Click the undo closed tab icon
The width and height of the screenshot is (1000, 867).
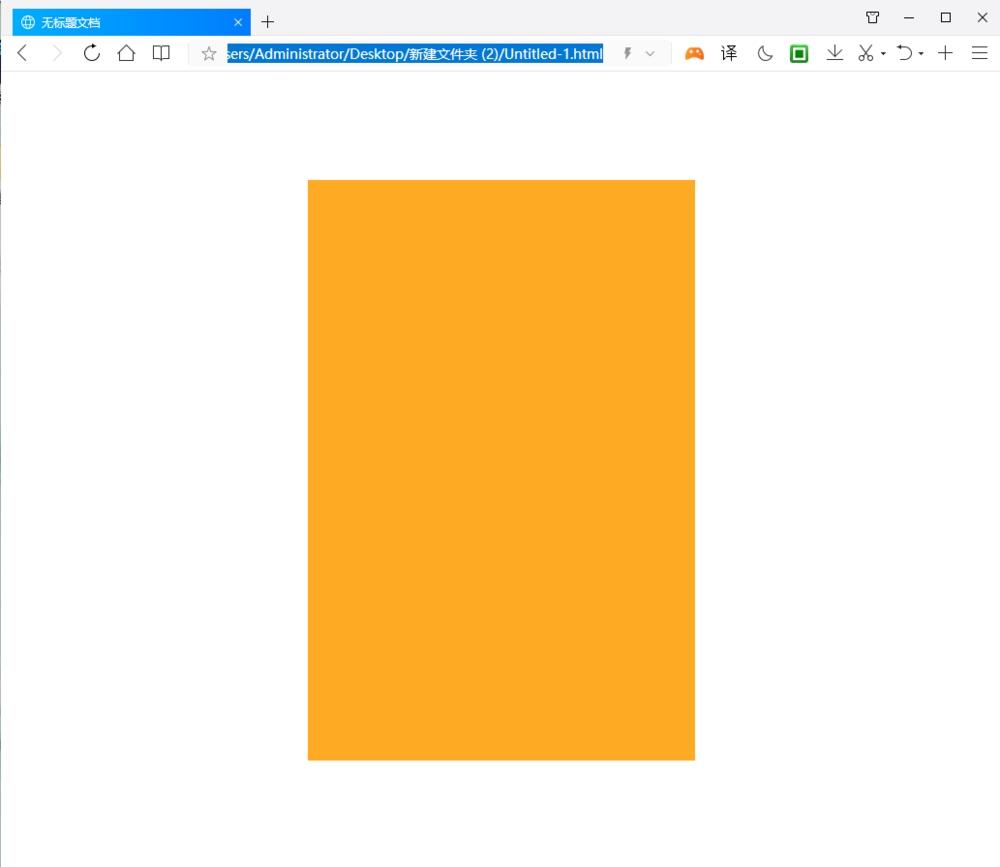pos(904,53)
